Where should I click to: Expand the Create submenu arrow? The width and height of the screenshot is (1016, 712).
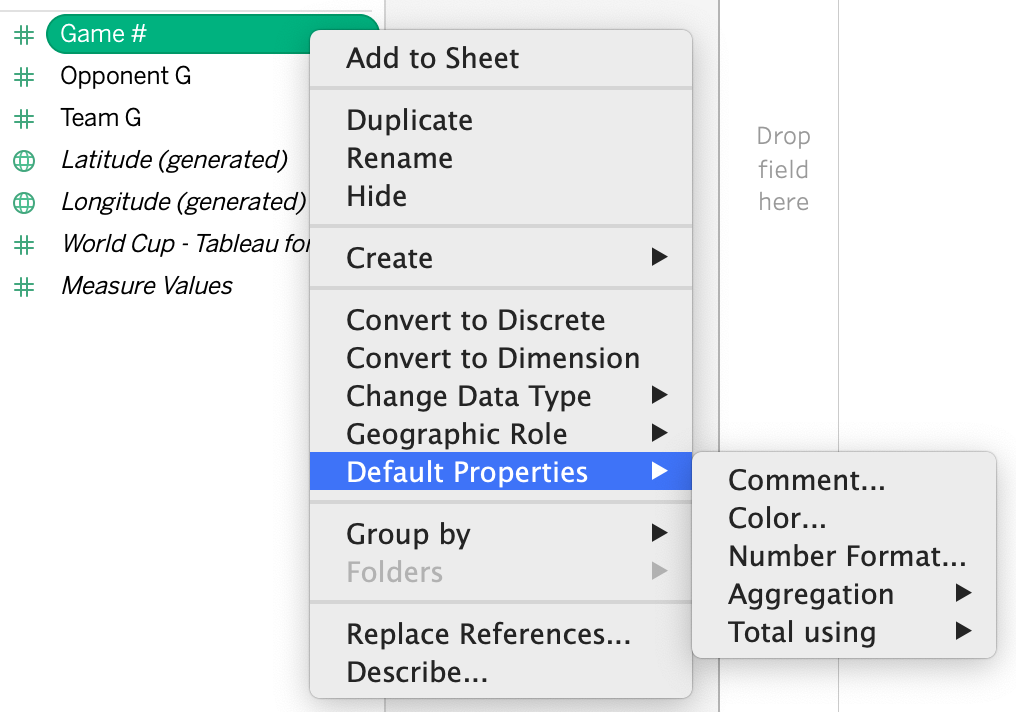click(659, 257)
